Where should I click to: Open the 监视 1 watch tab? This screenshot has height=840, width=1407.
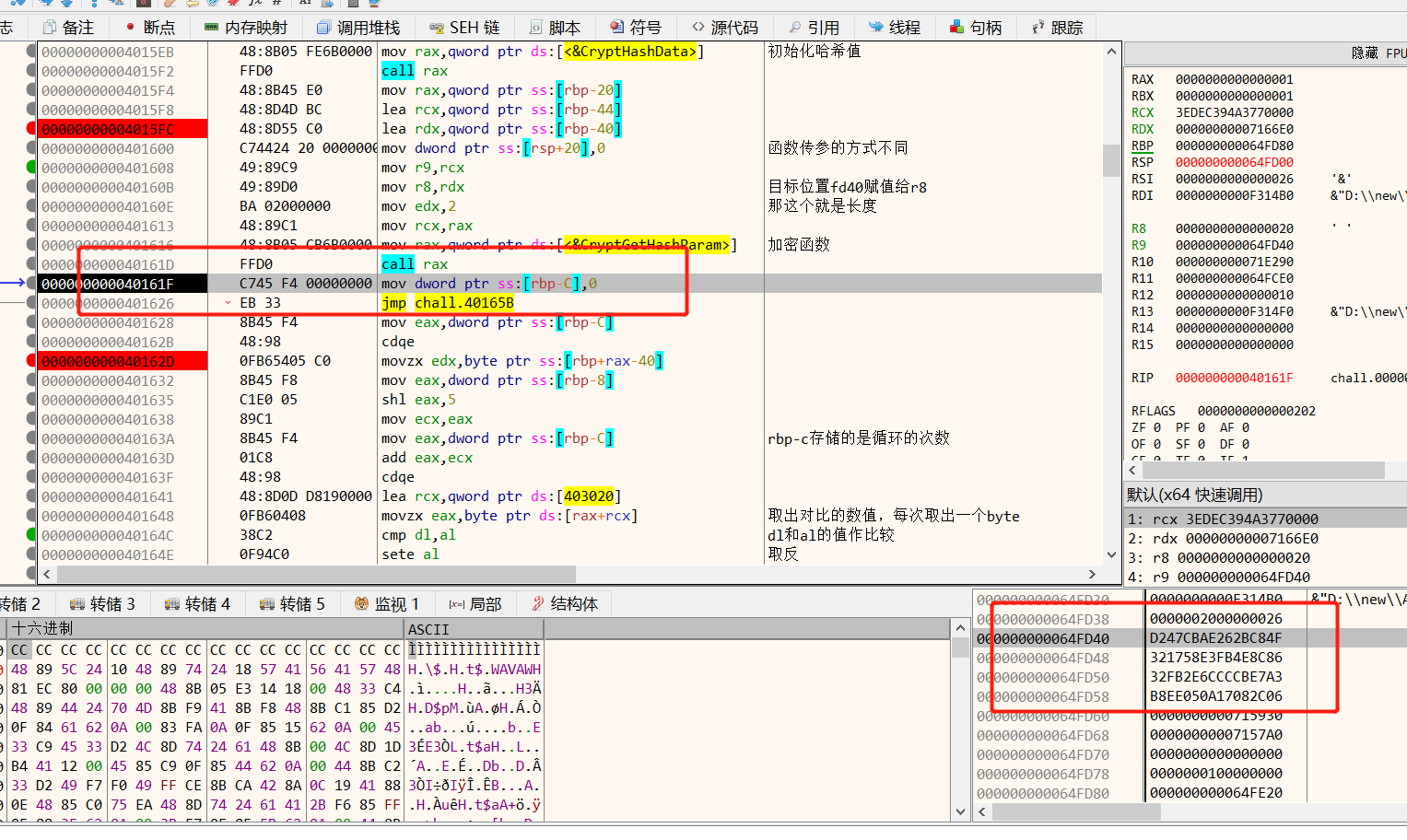pyautogui.click(x=387, y=604)
